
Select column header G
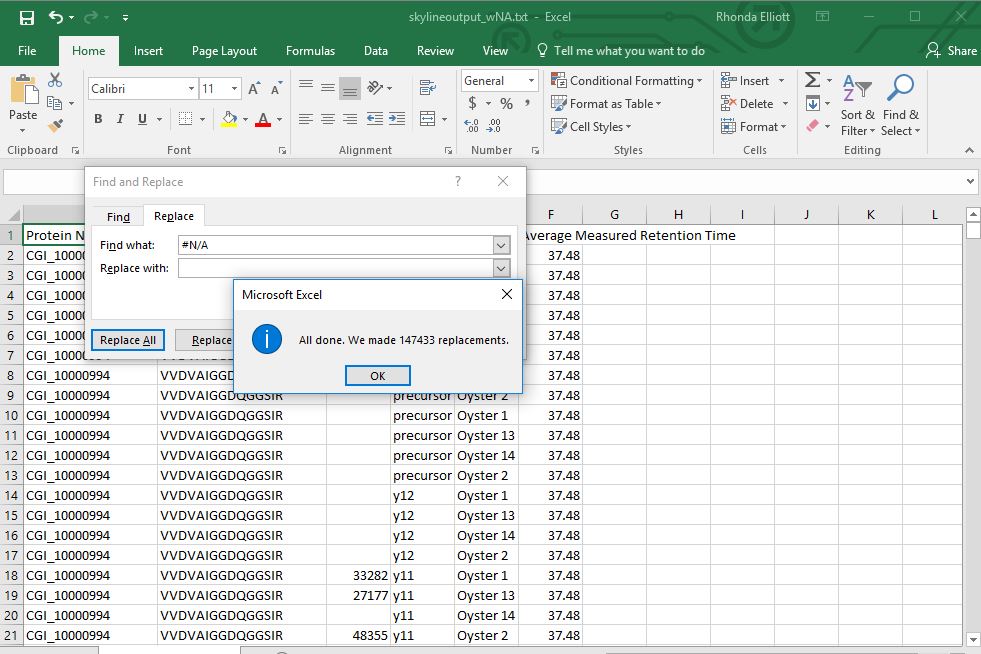(x=614, y=215)
